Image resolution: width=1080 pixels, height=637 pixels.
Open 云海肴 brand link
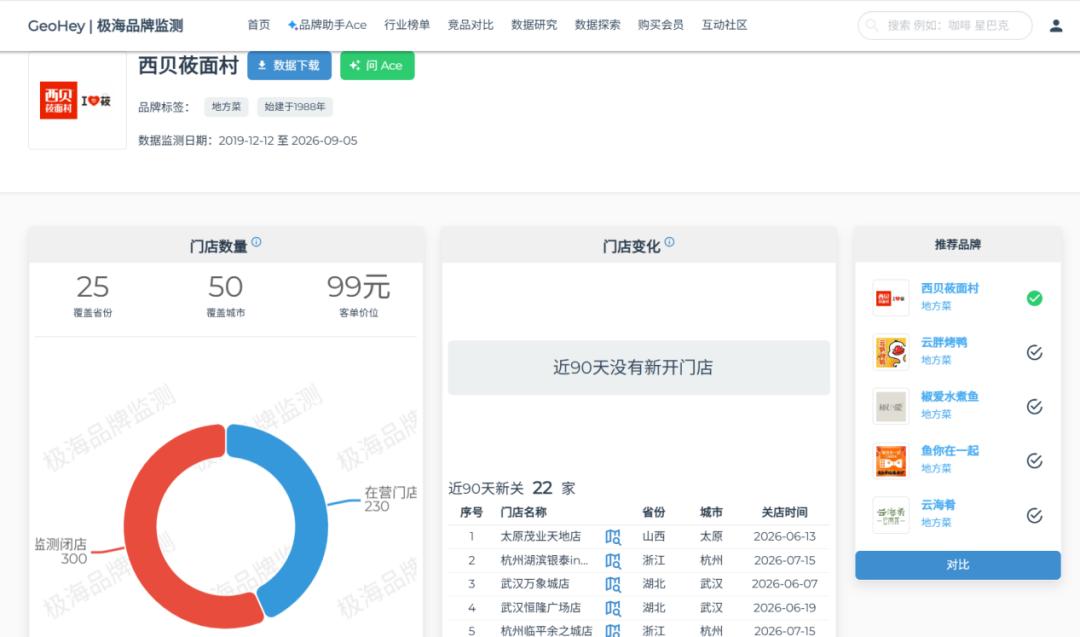click(938, 505)
